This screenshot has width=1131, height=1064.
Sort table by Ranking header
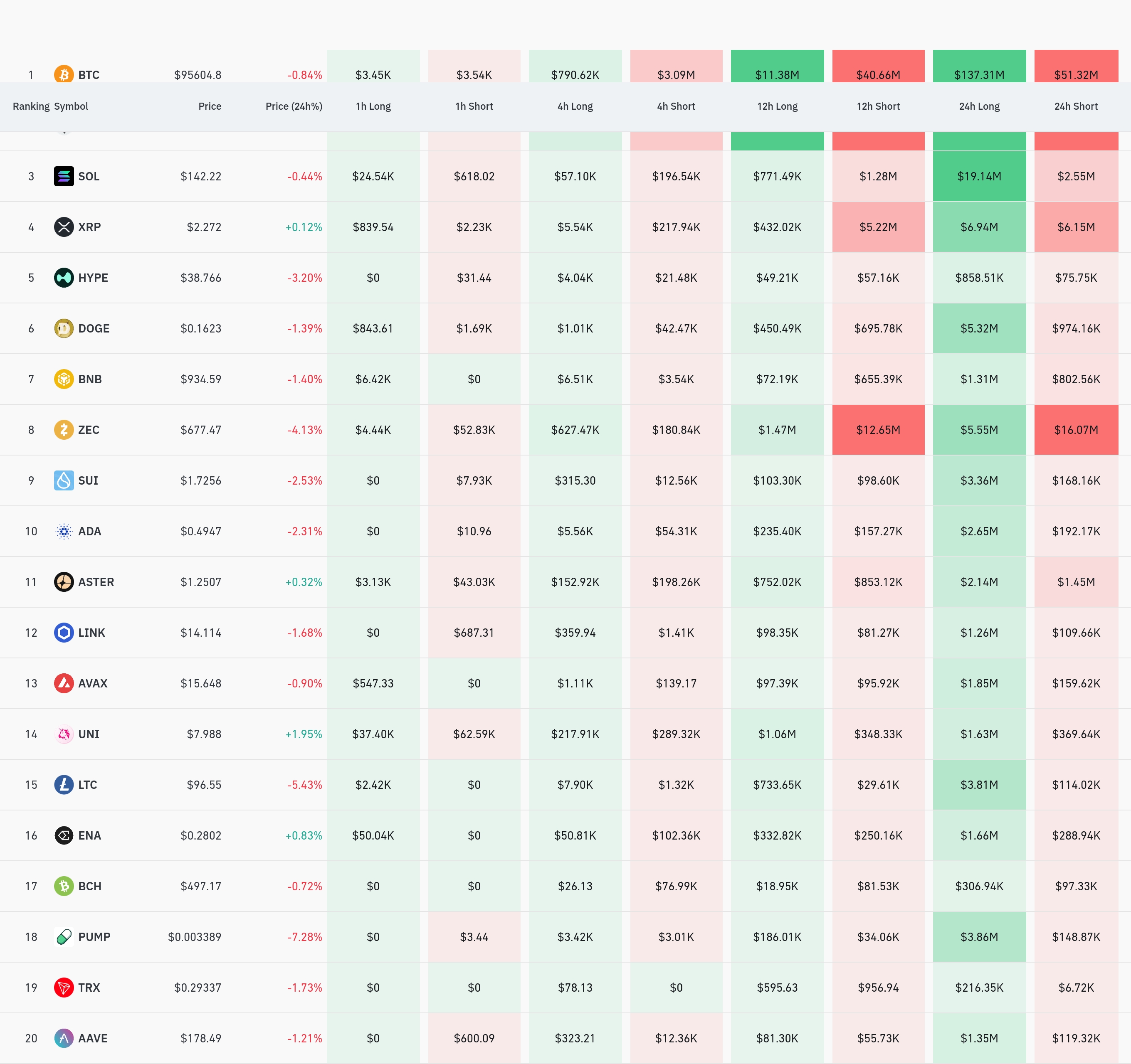[x=31, y=106]
